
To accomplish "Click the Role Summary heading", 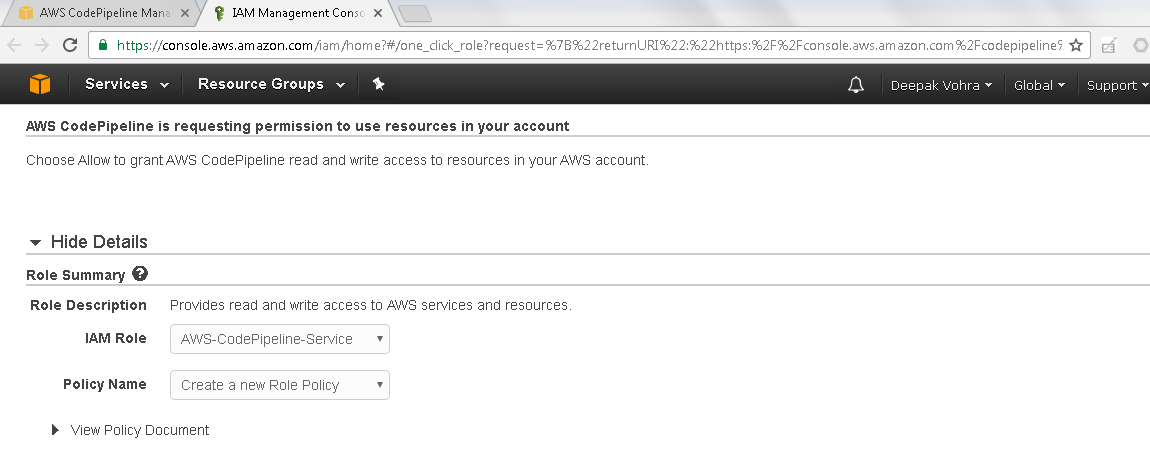I will pos(76,275).
